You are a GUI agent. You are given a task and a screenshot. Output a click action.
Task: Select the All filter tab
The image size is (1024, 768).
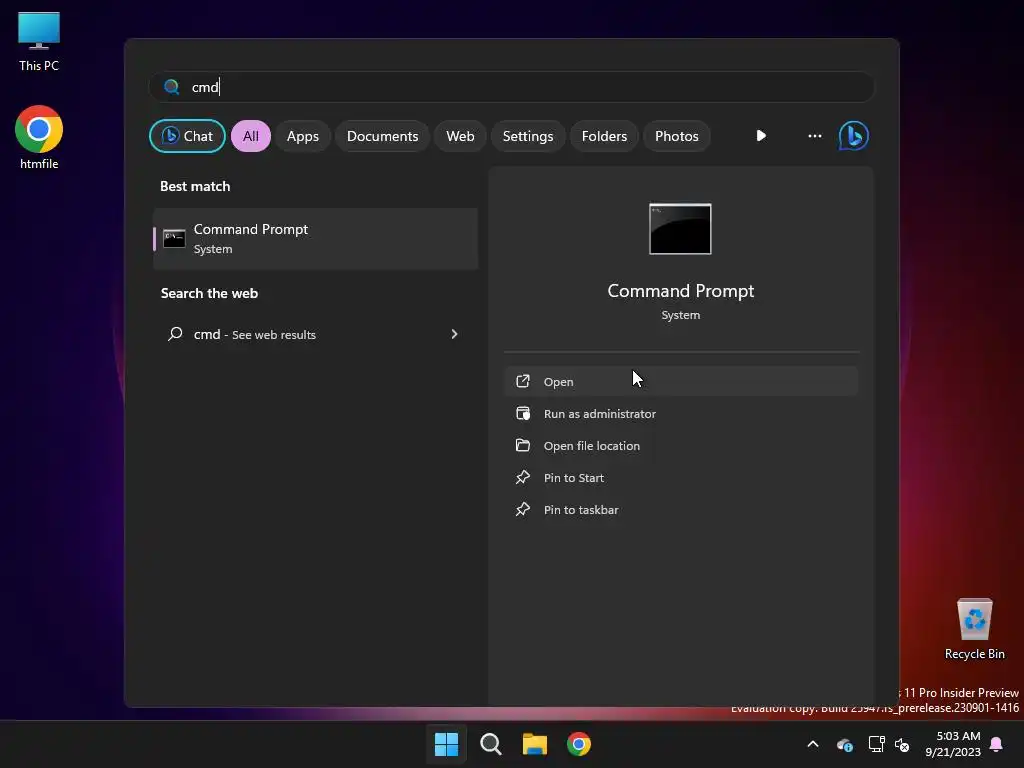[x=251, y=136]
